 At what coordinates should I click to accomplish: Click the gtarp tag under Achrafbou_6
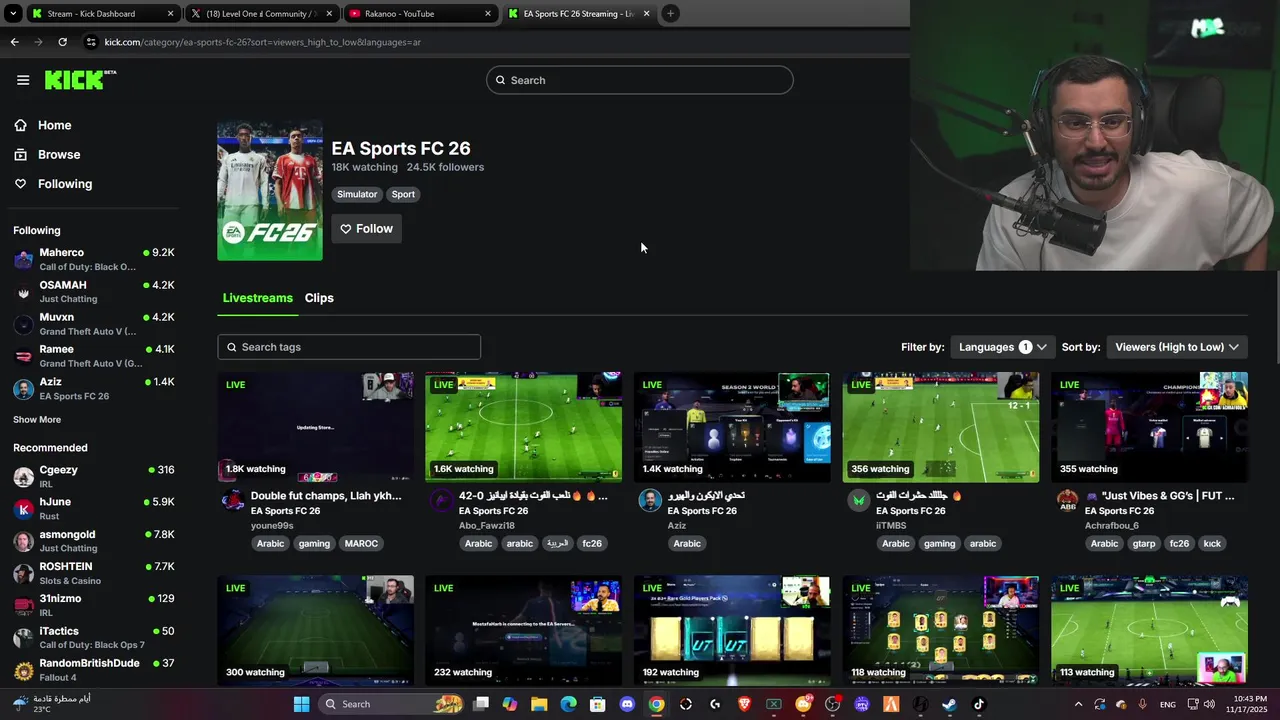coord(1144,544)
